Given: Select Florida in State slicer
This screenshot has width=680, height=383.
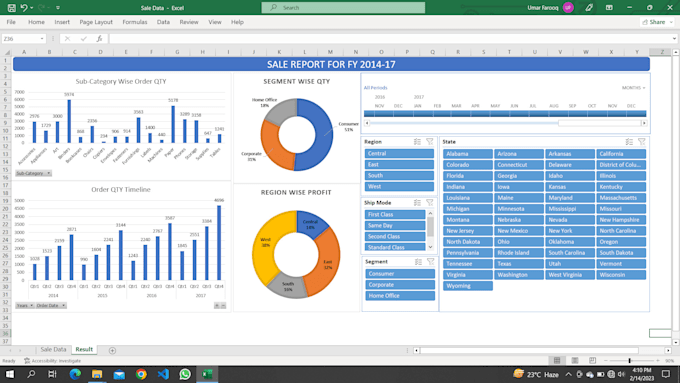Looking at the screenshot, I should 468,176.
